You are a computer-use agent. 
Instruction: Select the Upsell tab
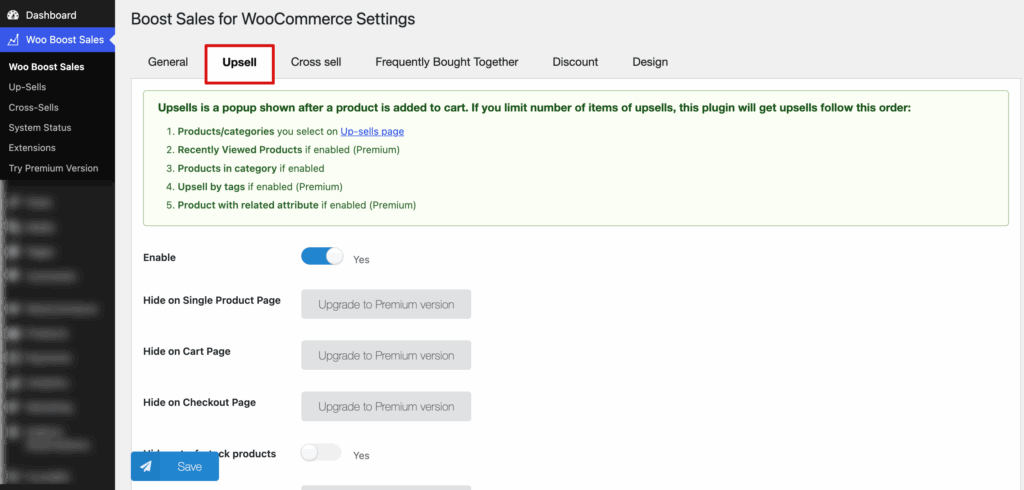(240, 63)
